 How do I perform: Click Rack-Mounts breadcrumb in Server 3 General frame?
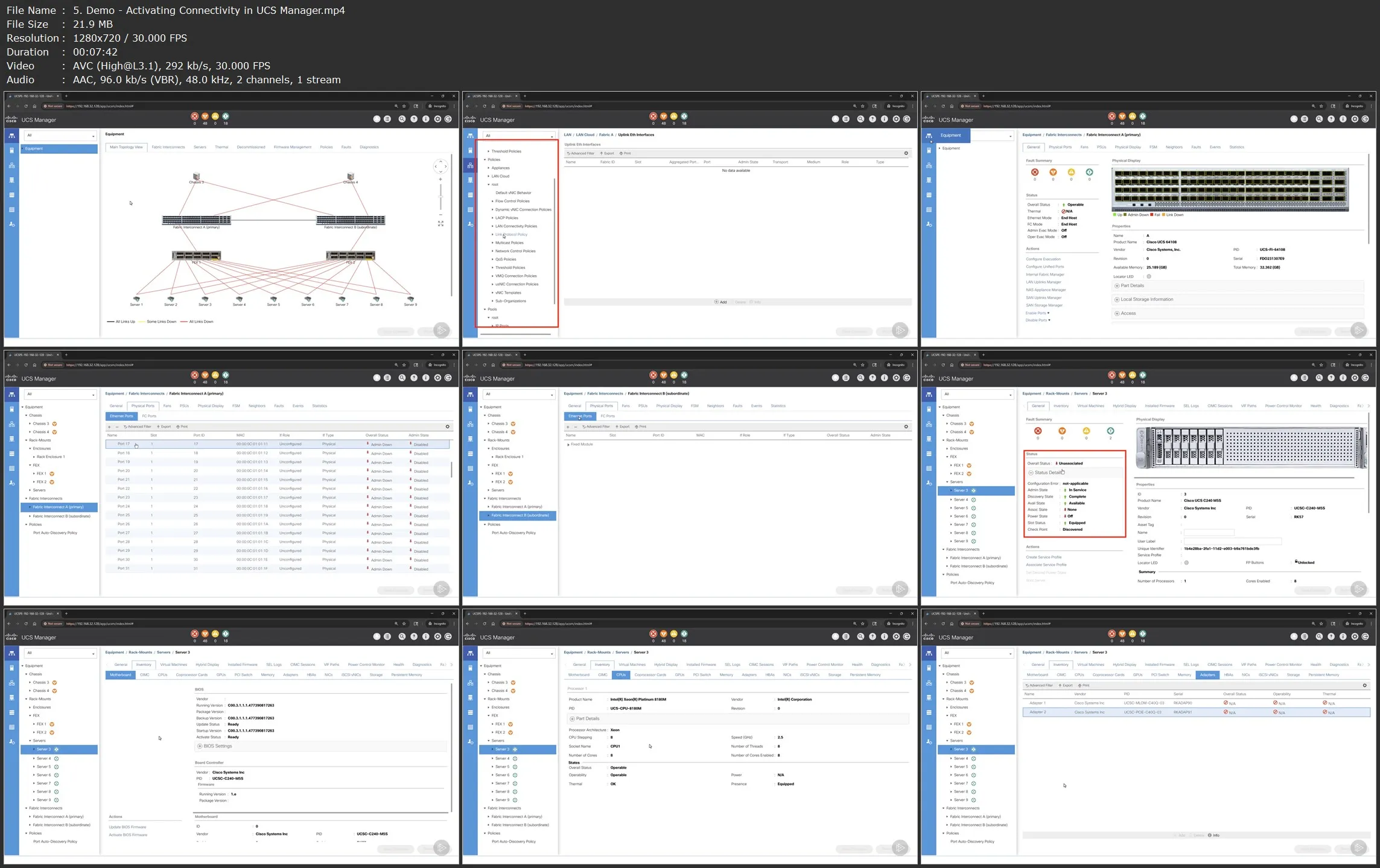[x=1057, y=393]
